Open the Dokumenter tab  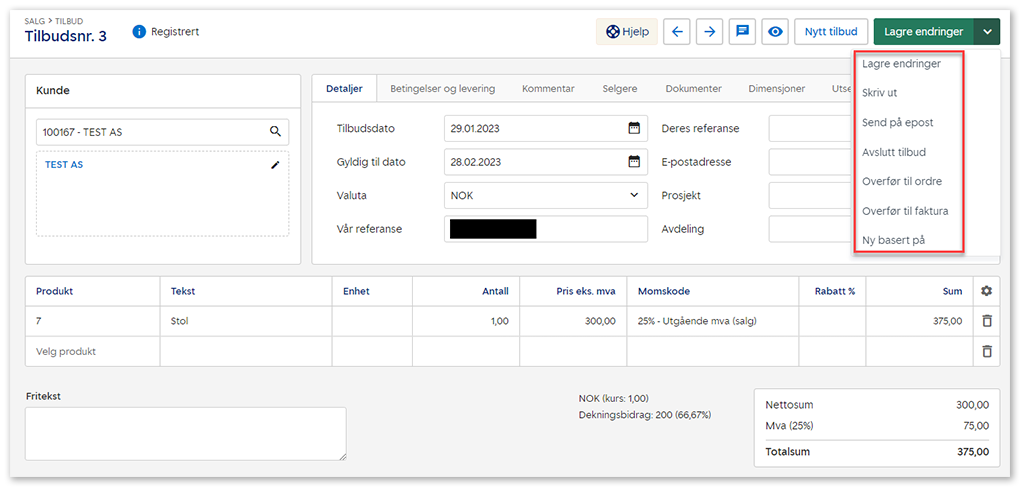(693, 88)
